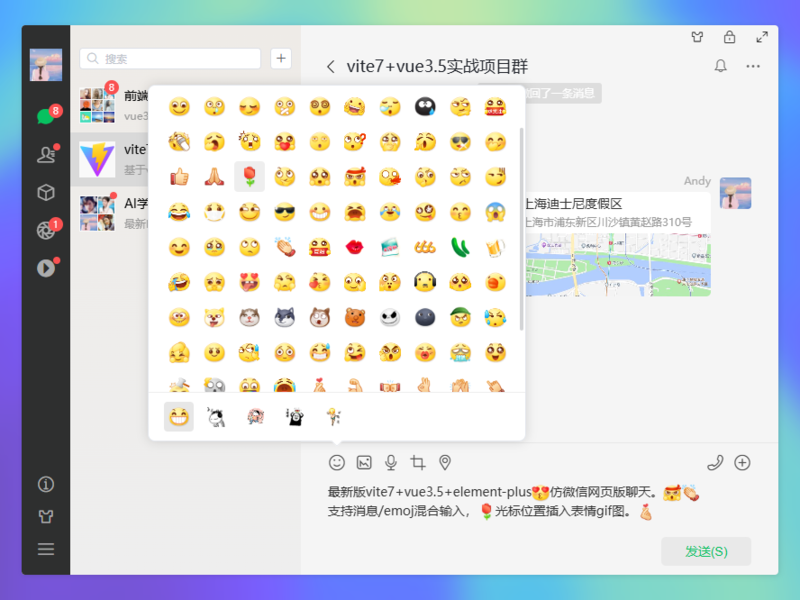Select the grinning emoji tab
Screen dimensions: 800x600
point(179,417)
